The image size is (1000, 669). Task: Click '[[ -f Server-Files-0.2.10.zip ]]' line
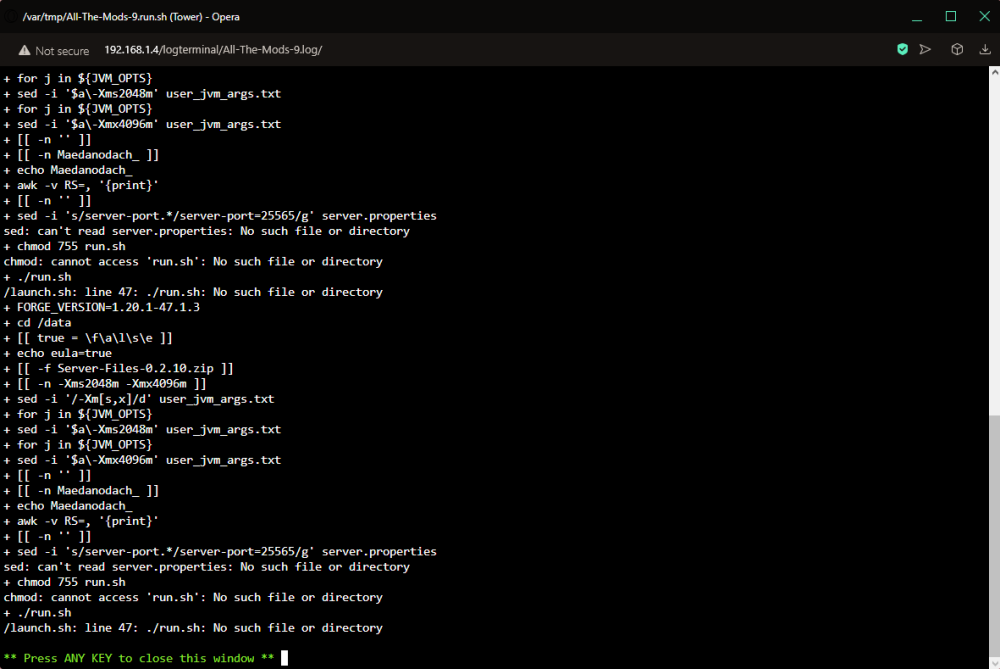119,369
